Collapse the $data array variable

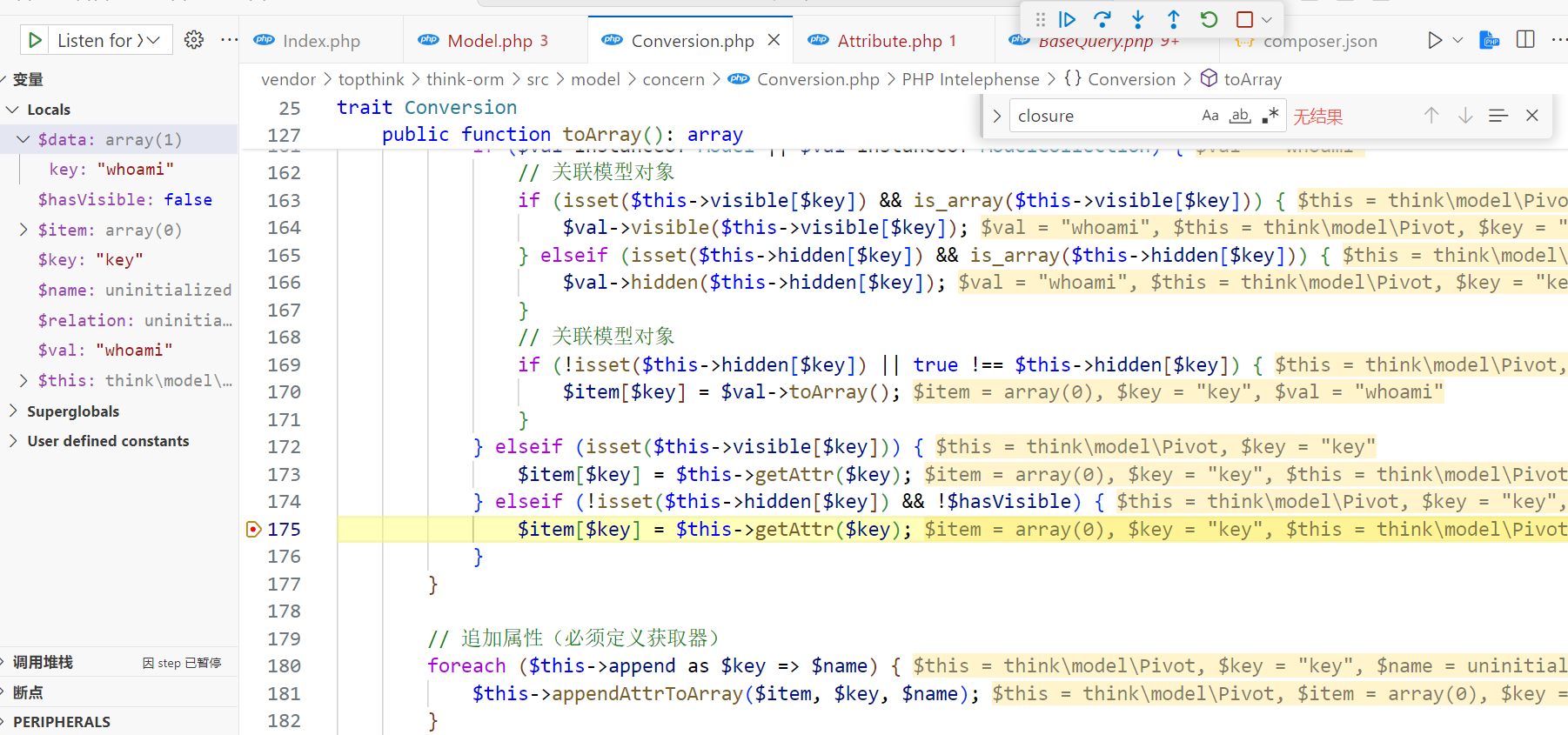(x=23, y=139)
